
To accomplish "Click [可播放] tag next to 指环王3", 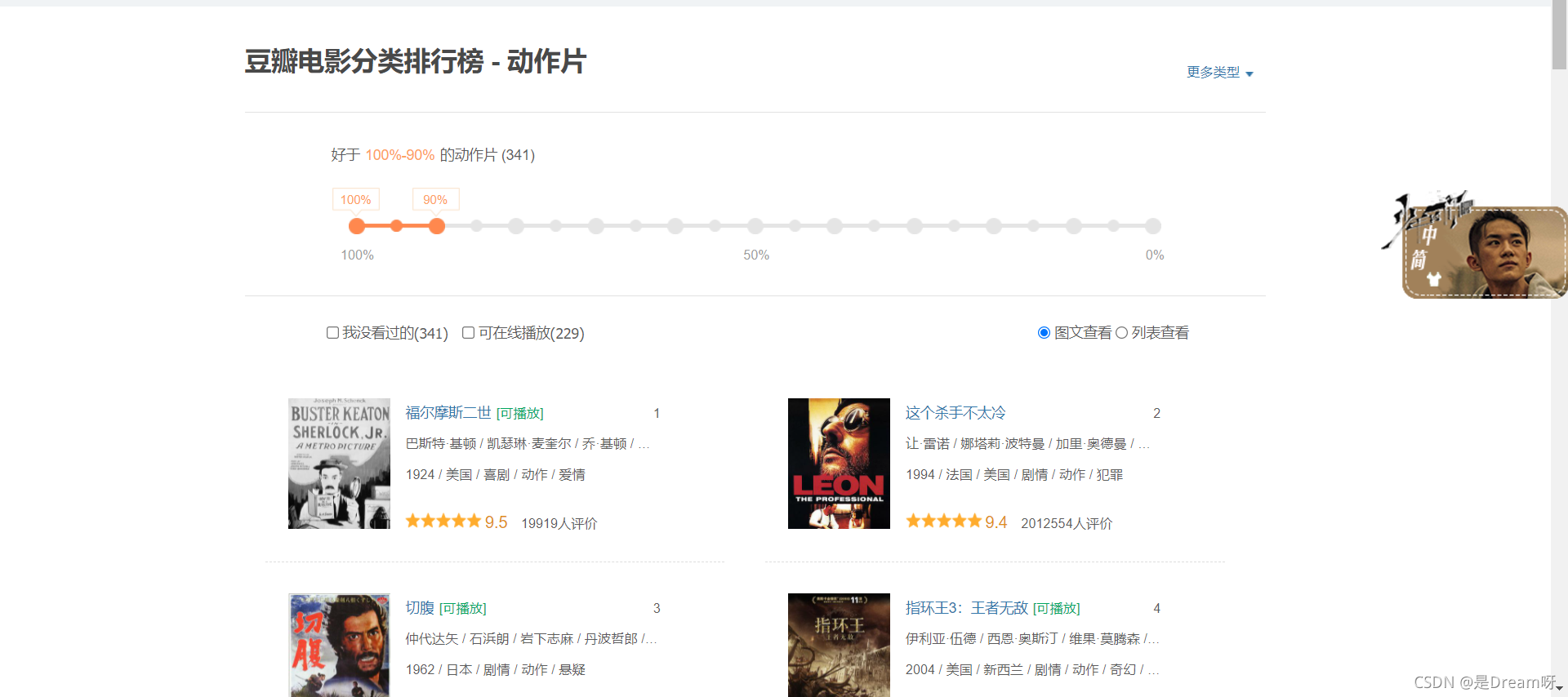I will (1057, 609).
